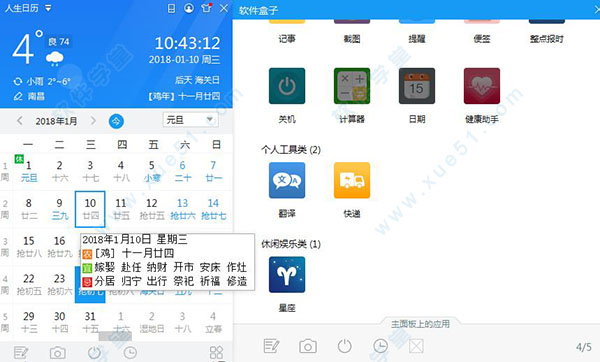Viewport: 600px width, 362px height.
Task: Click the 后天 海关日 festival reminder
Action: coord(197,80)
